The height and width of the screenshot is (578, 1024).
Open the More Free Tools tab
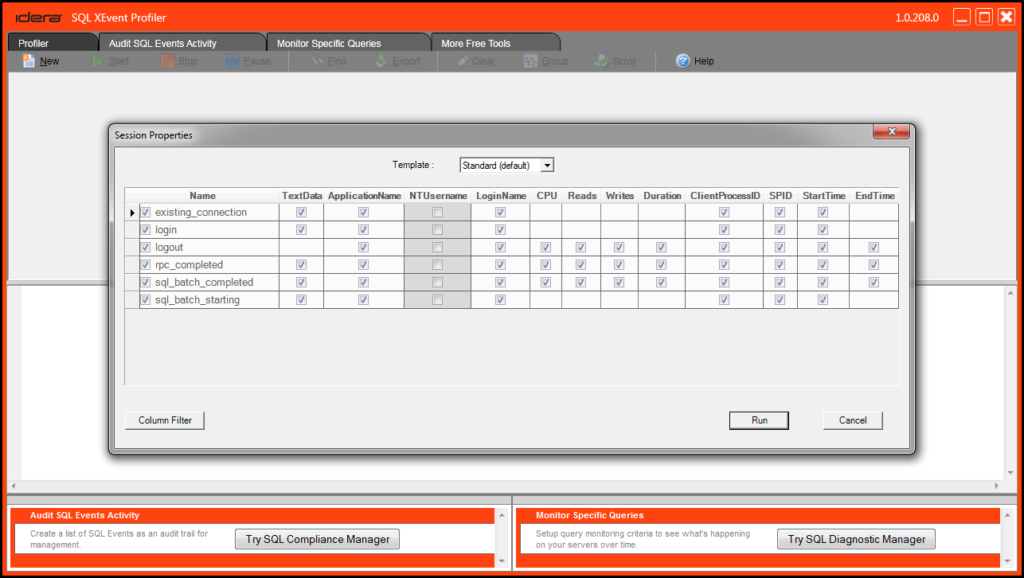coord(495,43)
